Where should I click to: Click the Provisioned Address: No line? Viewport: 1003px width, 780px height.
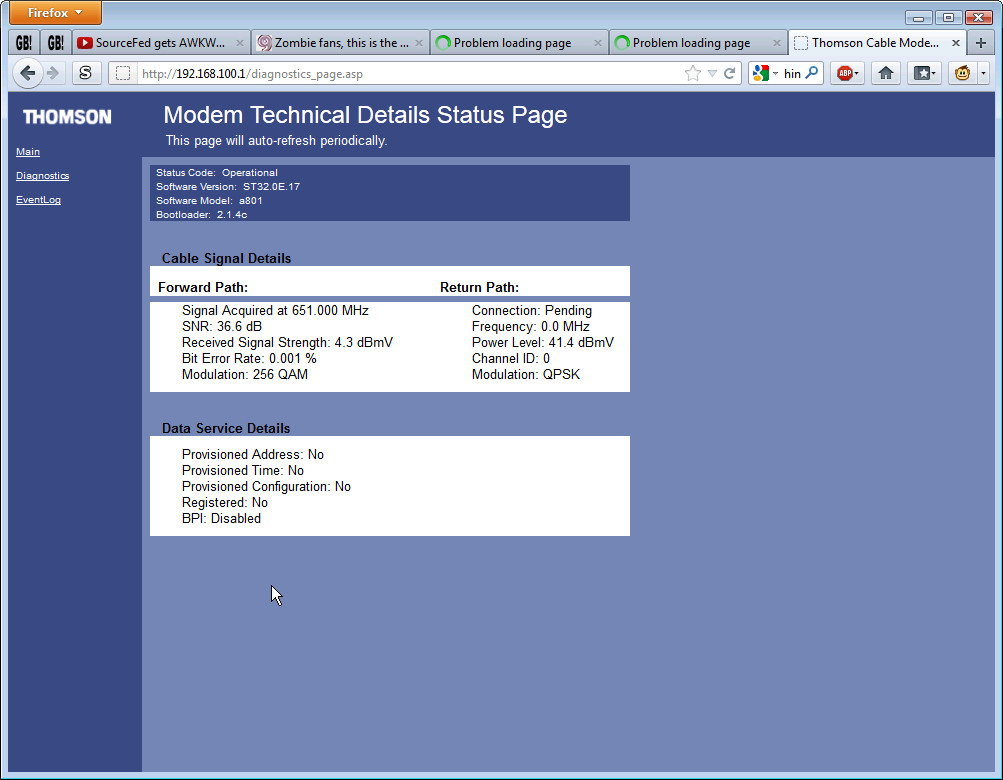pos(253,454)
